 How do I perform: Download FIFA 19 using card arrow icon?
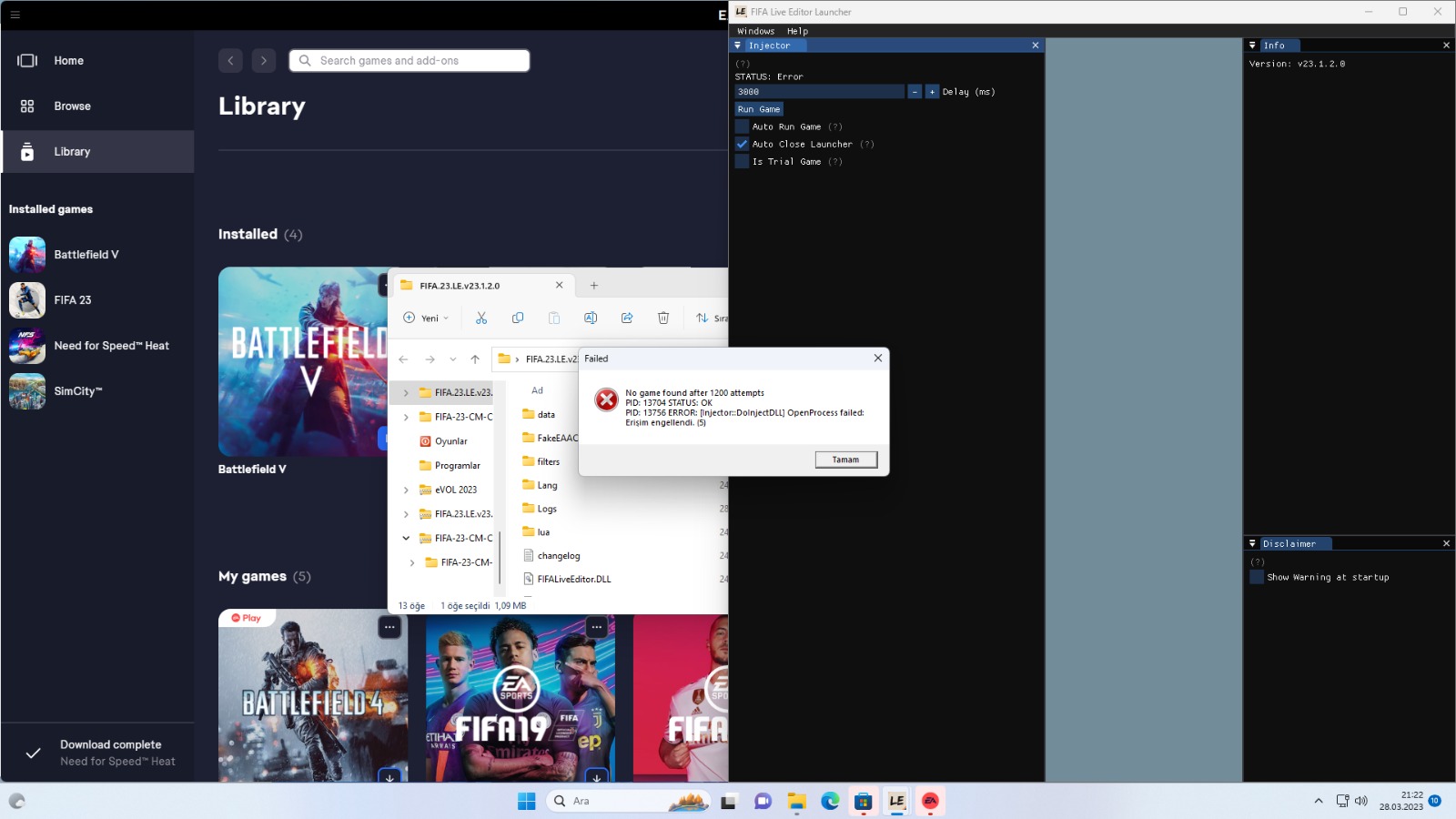(597, 778)
